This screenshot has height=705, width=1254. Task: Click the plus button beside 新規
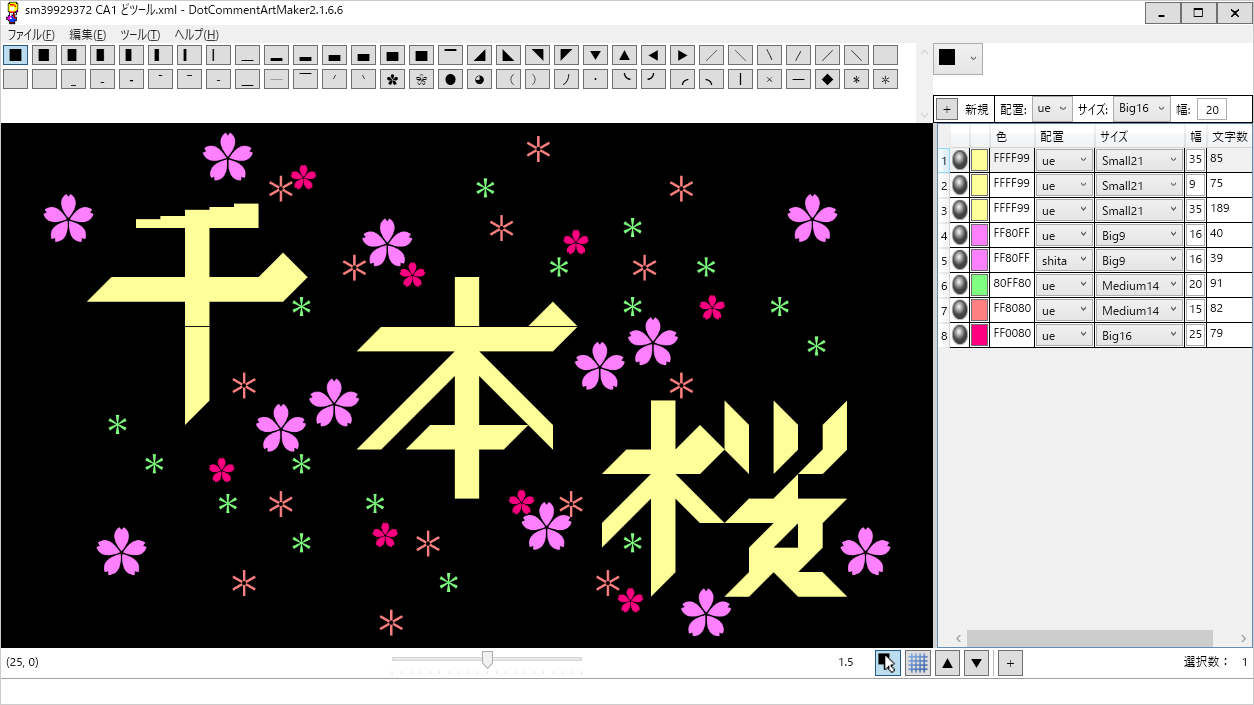tap(947, 108)
